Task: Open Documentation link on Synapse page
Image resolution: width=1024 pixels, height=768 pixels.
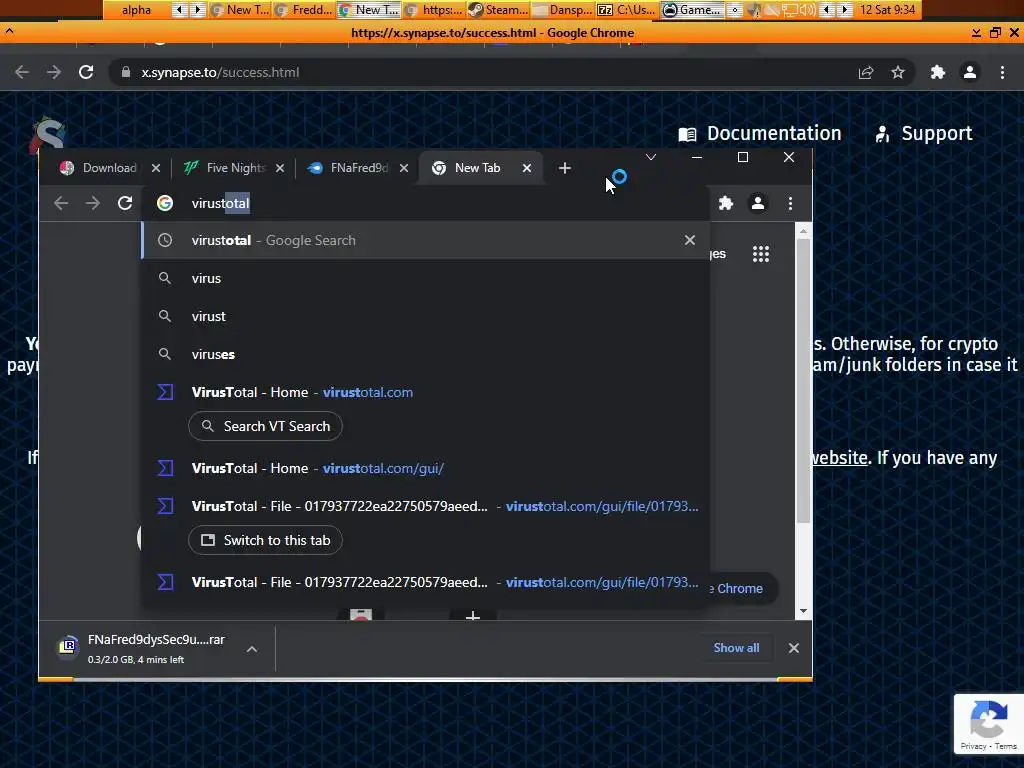Action: (x=760, y=133)
